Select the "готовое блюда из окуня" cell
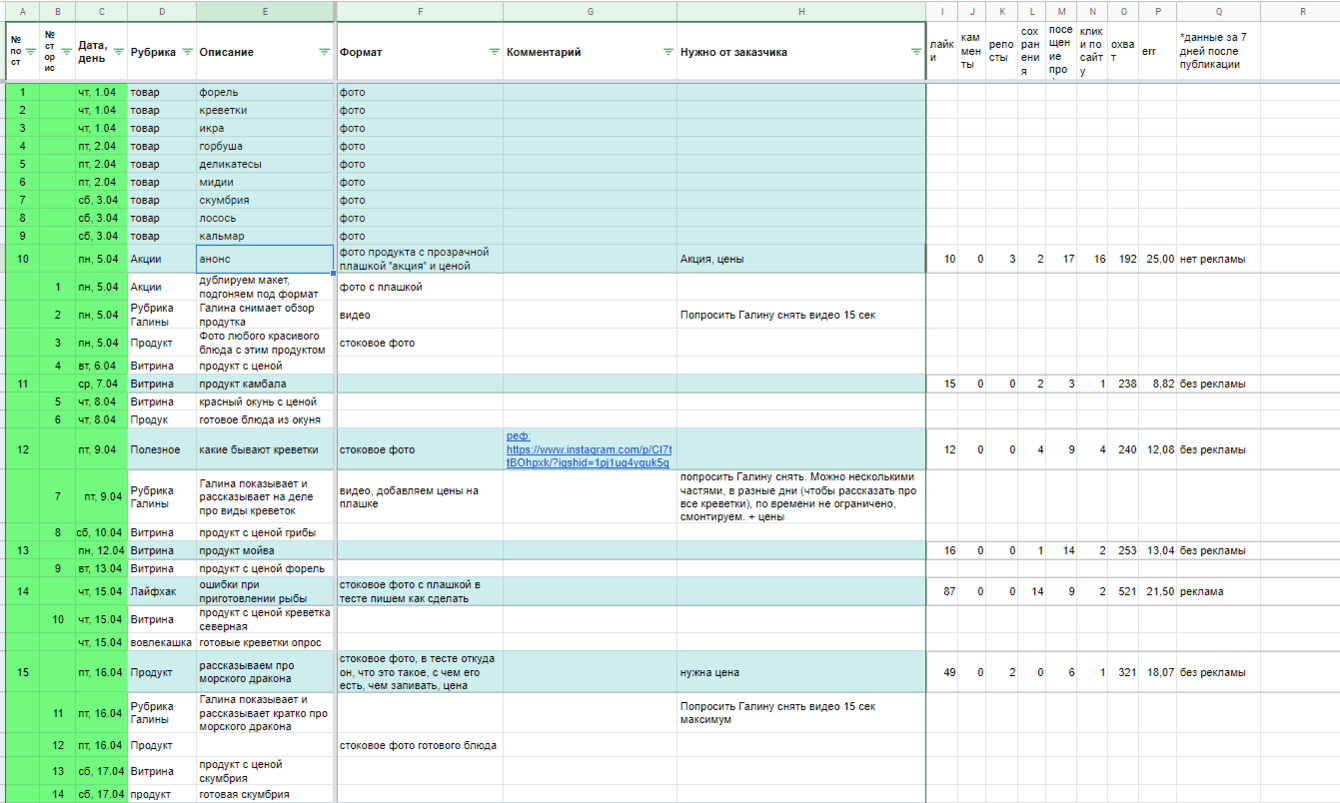The image size is (1340, 803). [x=265, y=419]
